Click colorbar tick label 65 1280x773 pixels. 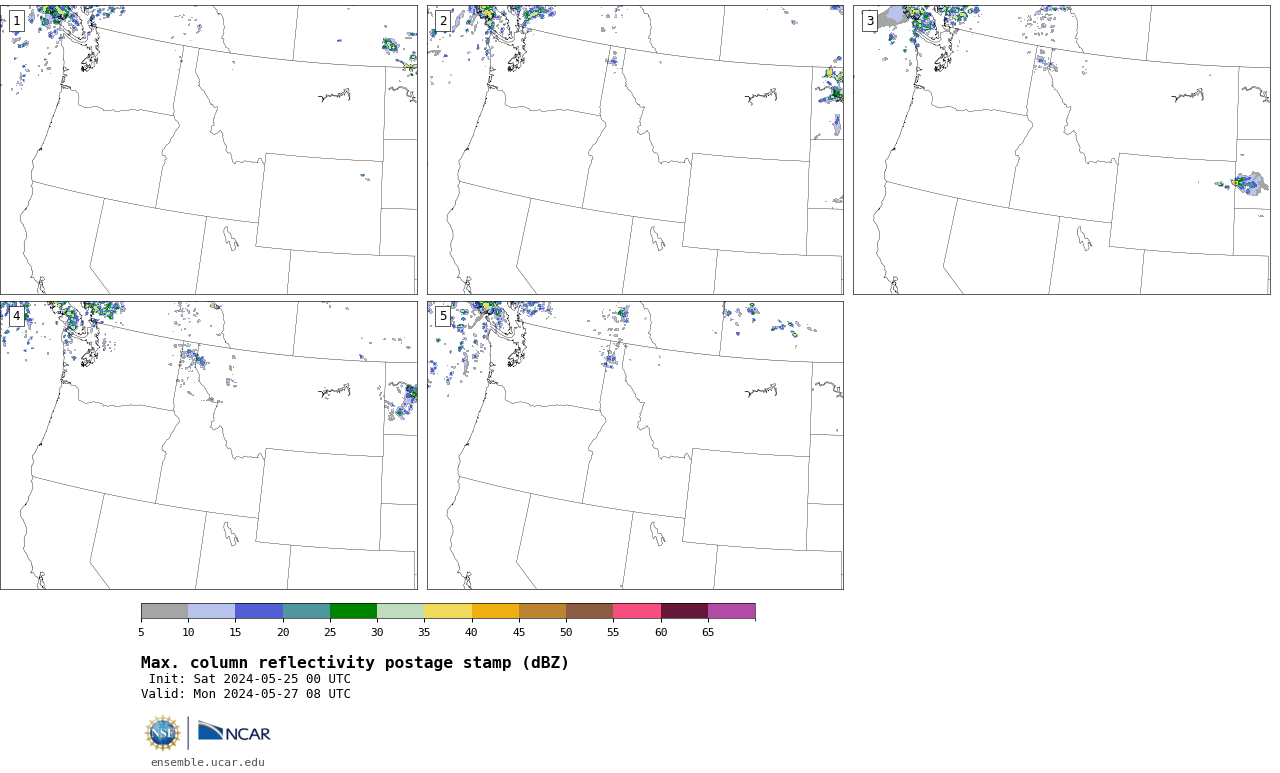[708, 632]
